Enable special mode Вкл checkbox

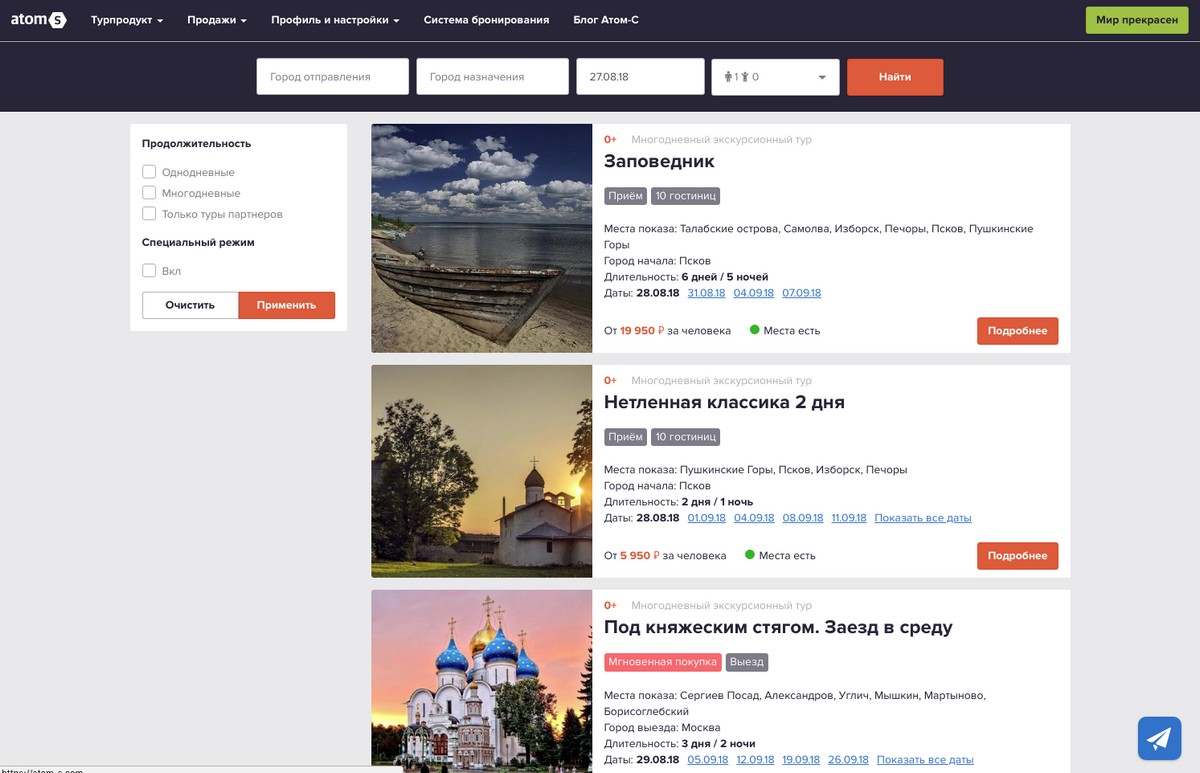(x=149, y=271)
